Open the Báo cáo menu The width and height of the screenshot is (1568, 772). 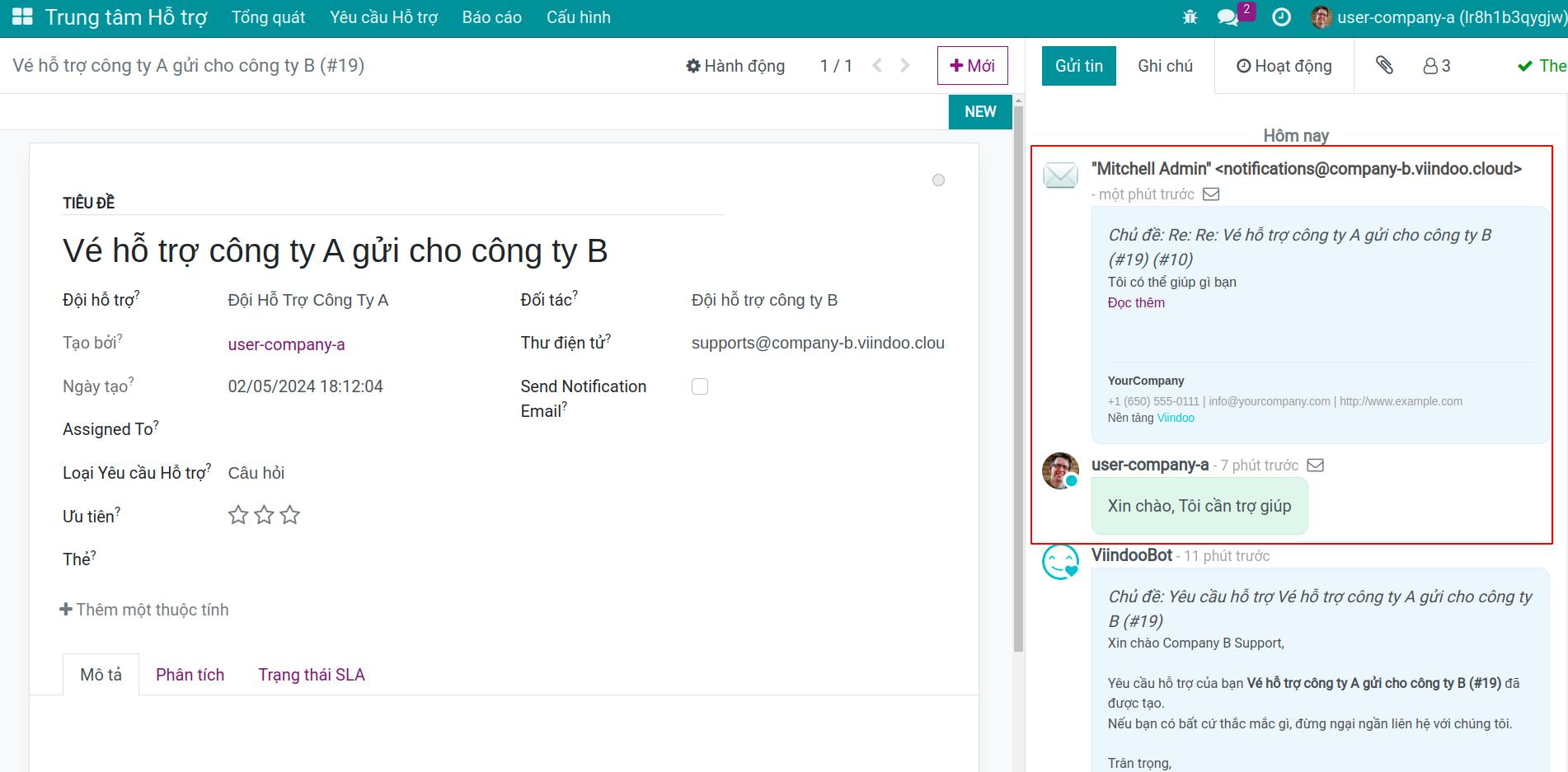(492, 17)
